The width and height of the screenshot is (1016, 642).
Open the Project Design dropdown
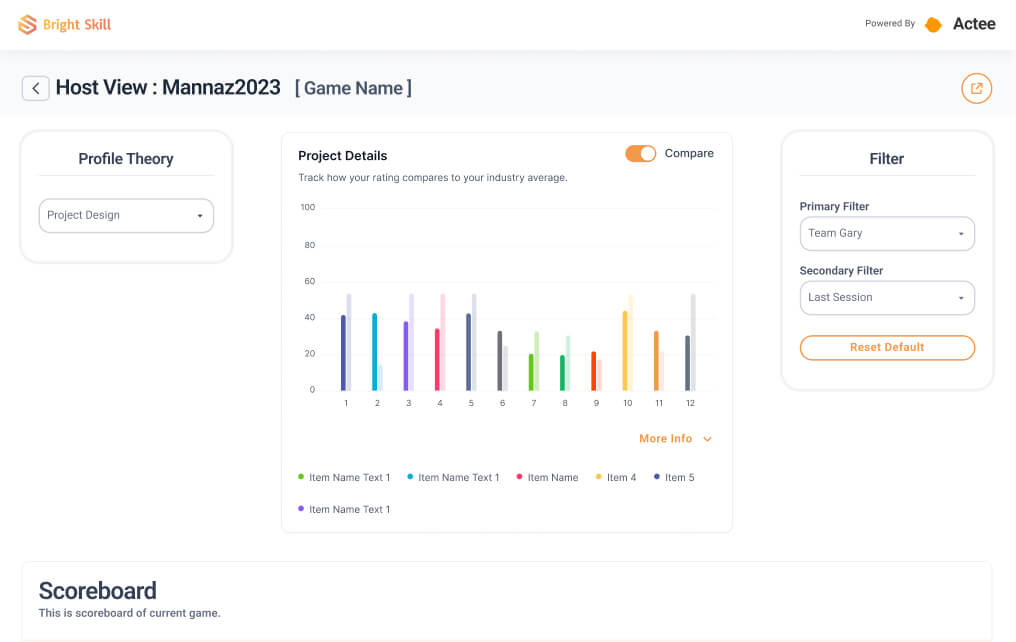tap(126, 216)
